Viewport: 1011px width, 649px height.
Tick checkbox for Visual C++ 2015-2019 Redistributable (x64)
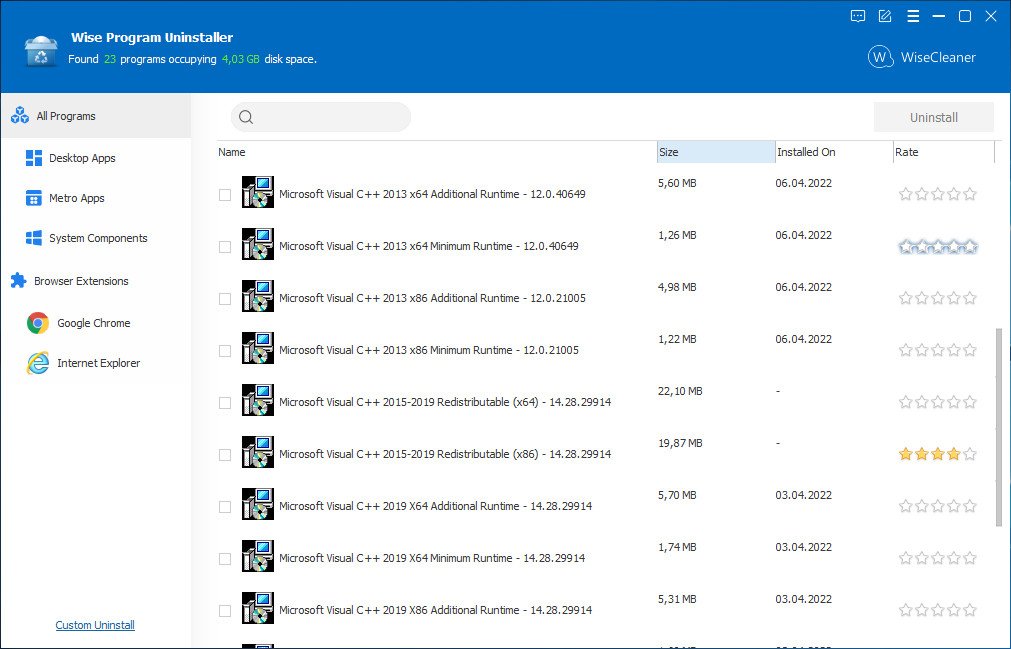[x=225, y=403]
